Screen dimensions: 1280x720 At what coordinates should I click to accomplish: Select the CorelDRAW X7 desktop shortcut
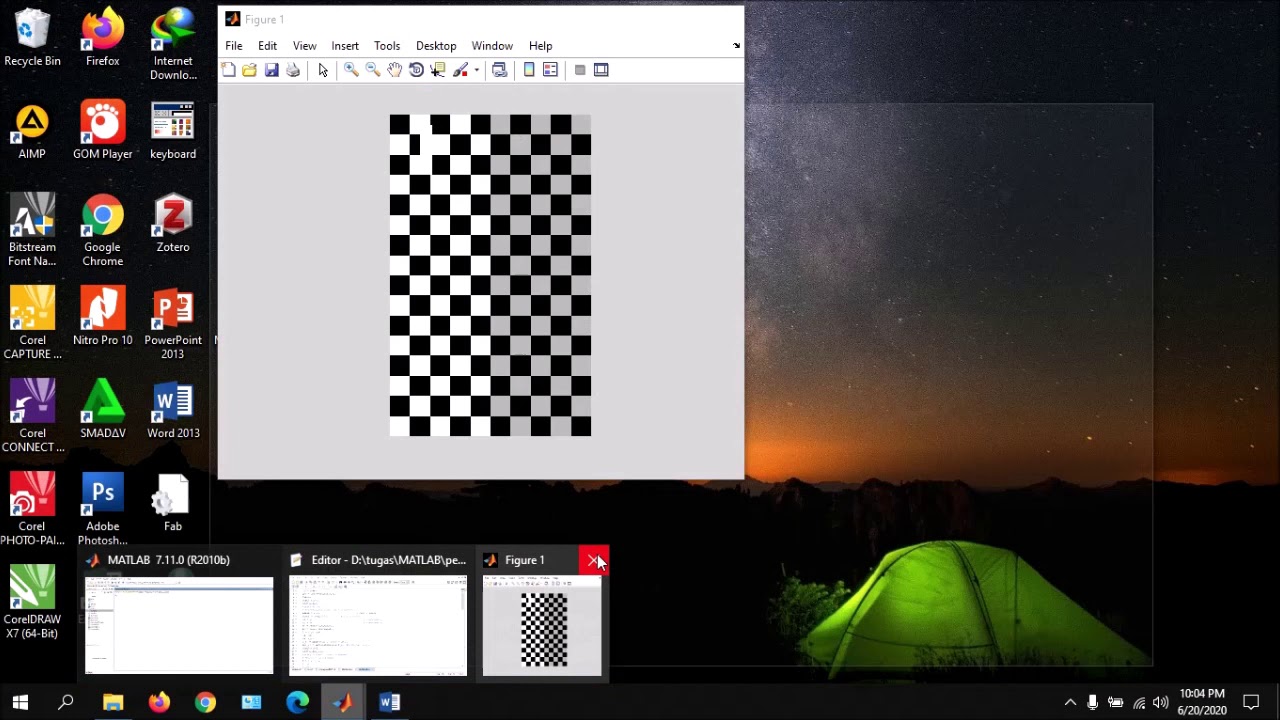click(x=32, y=603)
